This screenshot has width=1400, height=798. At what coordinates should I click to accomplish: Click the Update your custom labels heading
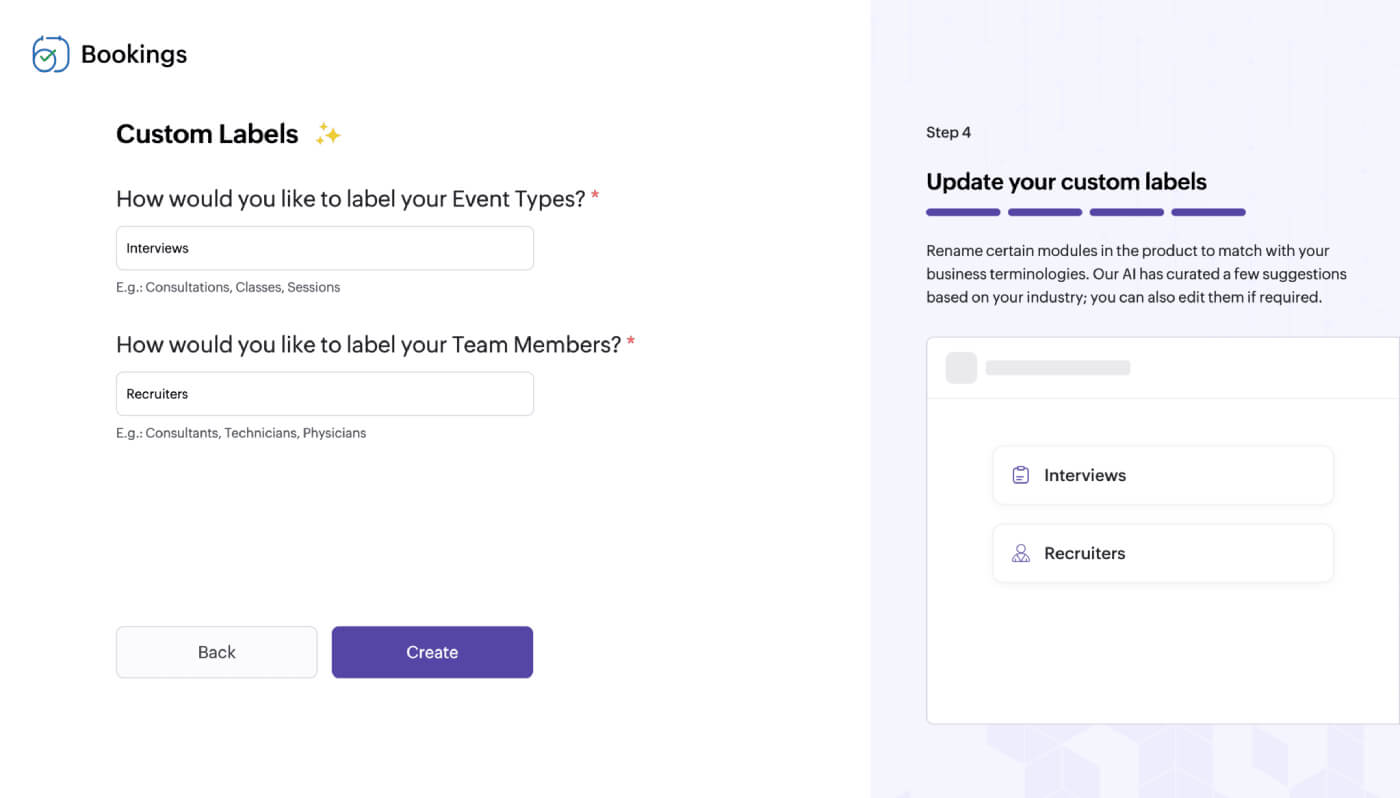tap(1065, 181)
